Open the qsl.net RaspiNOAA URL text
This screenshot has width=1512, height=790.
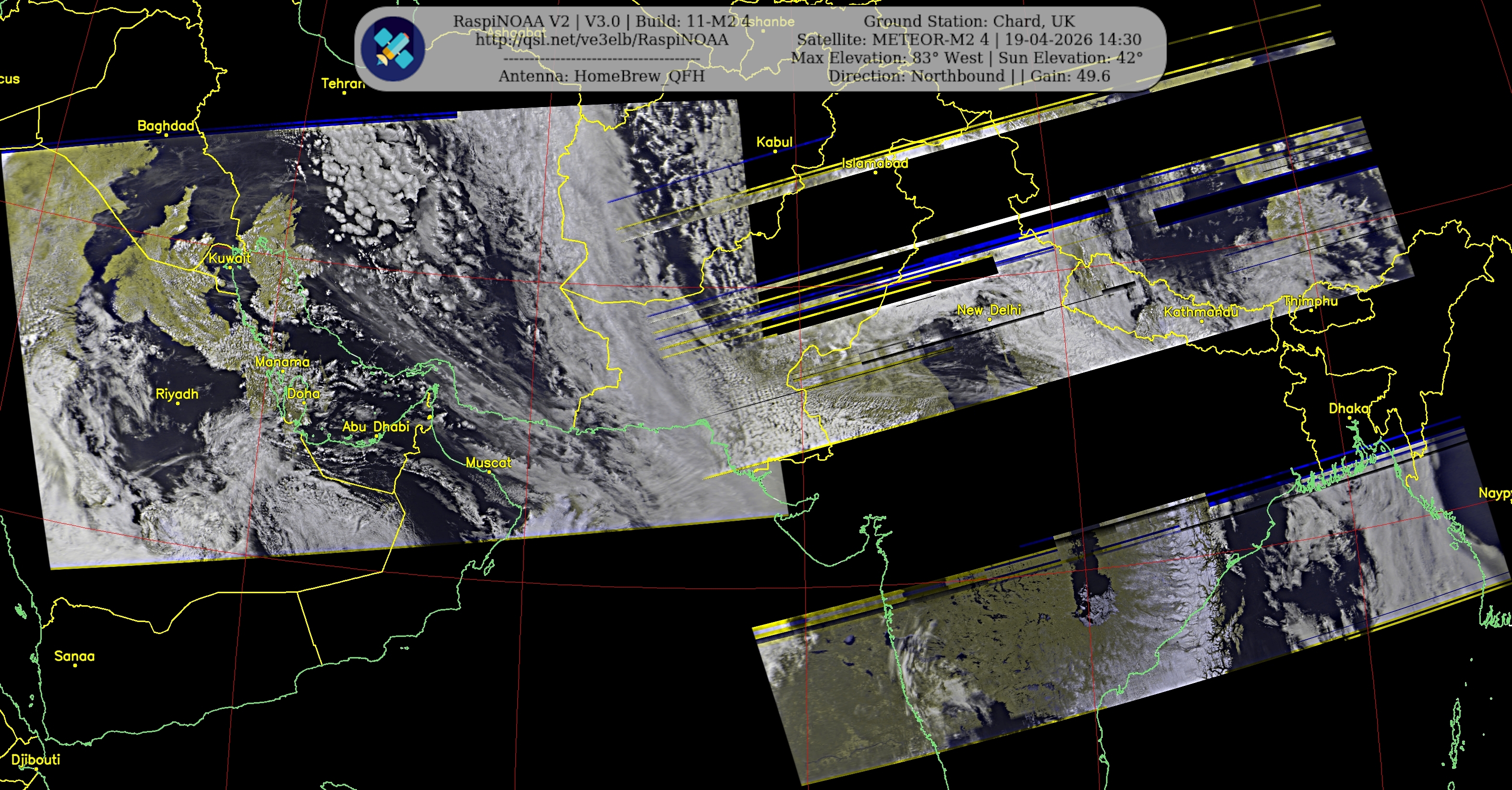(x=602, y=40)
